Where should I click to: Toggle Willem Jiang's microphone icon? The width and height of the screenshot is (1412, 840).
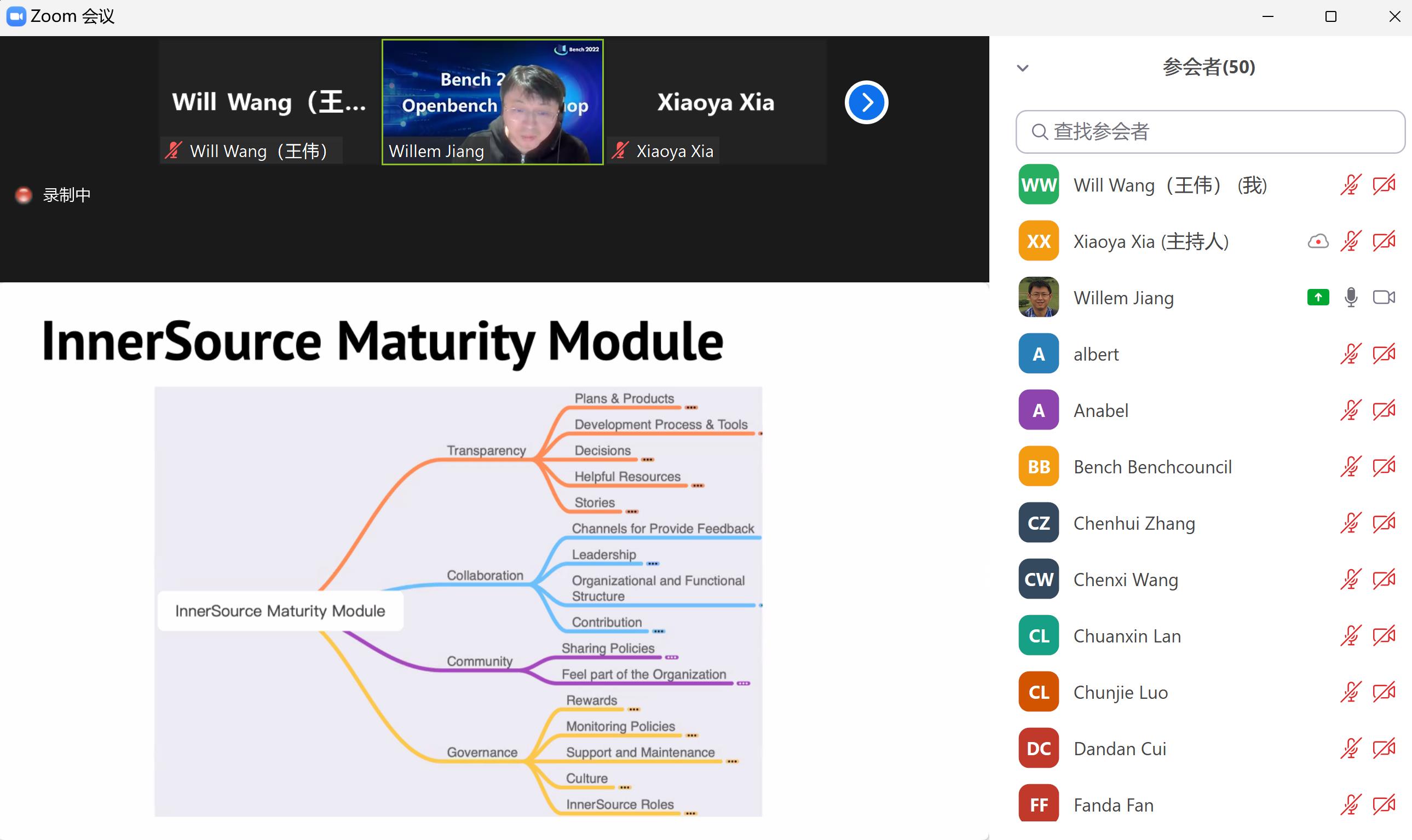pyautogui.click(x=1351, y=297)
